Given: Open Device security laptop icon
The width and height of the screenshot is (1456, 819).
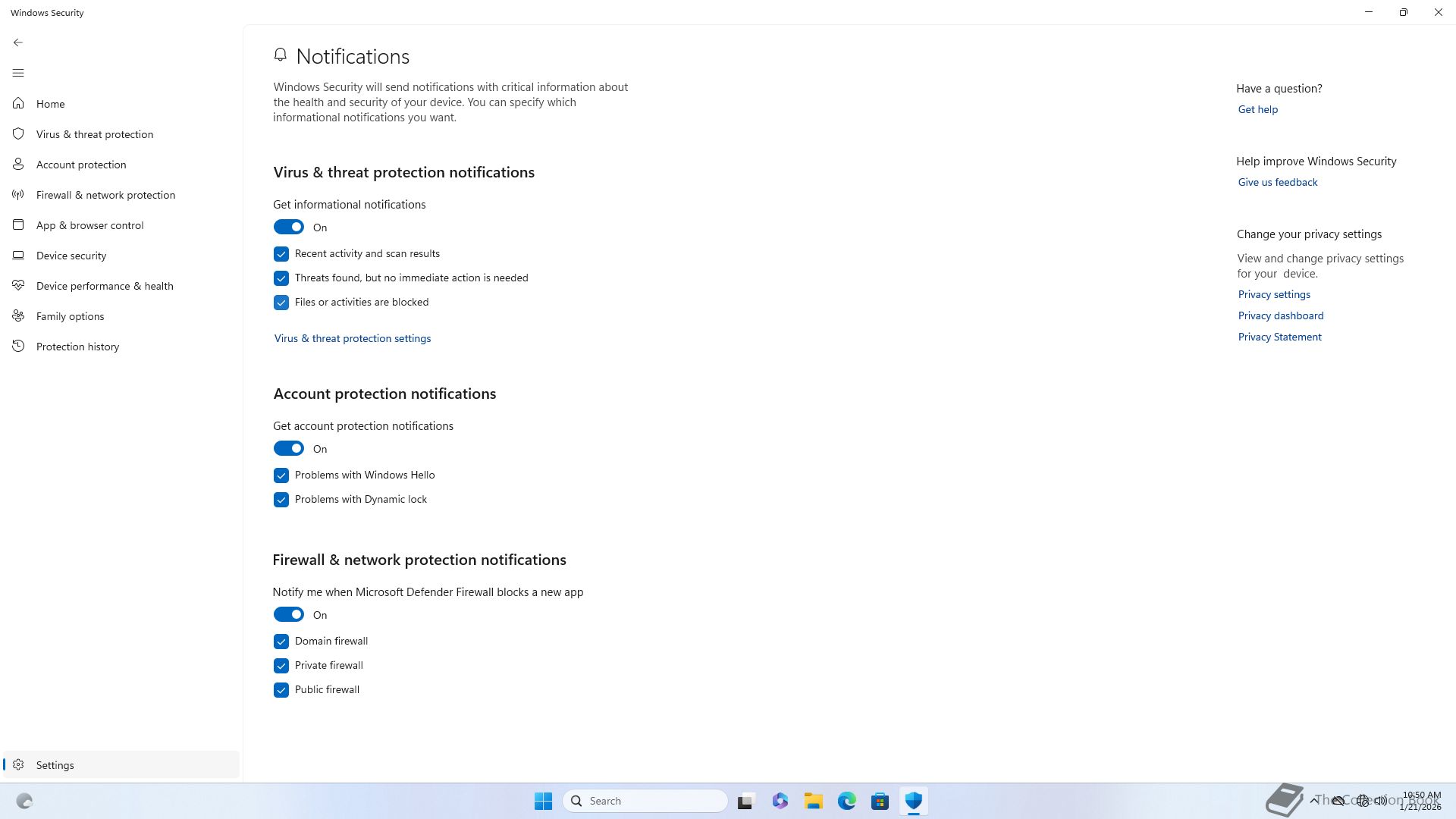Looking at the screenshot, I should [18, 256].
